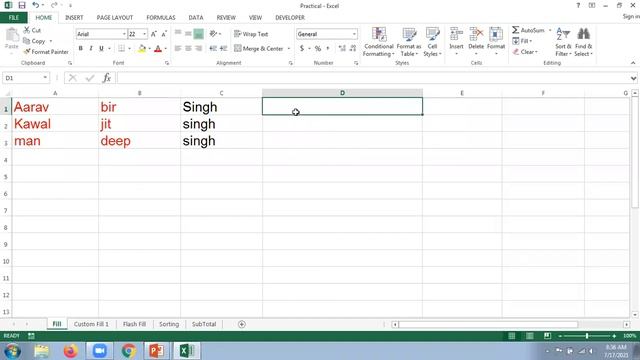Open Format as Table gallery
The height and width of the screenshot is (360, 640).
tap(409, 42)
